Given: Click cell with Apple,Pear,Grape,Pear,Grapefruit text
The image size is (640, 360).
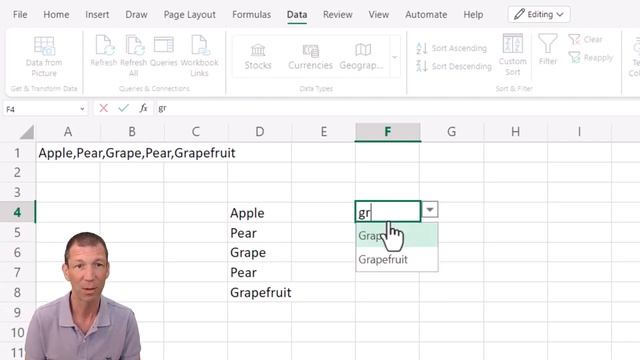Looking at the screenshot, I should pos(137,153).
